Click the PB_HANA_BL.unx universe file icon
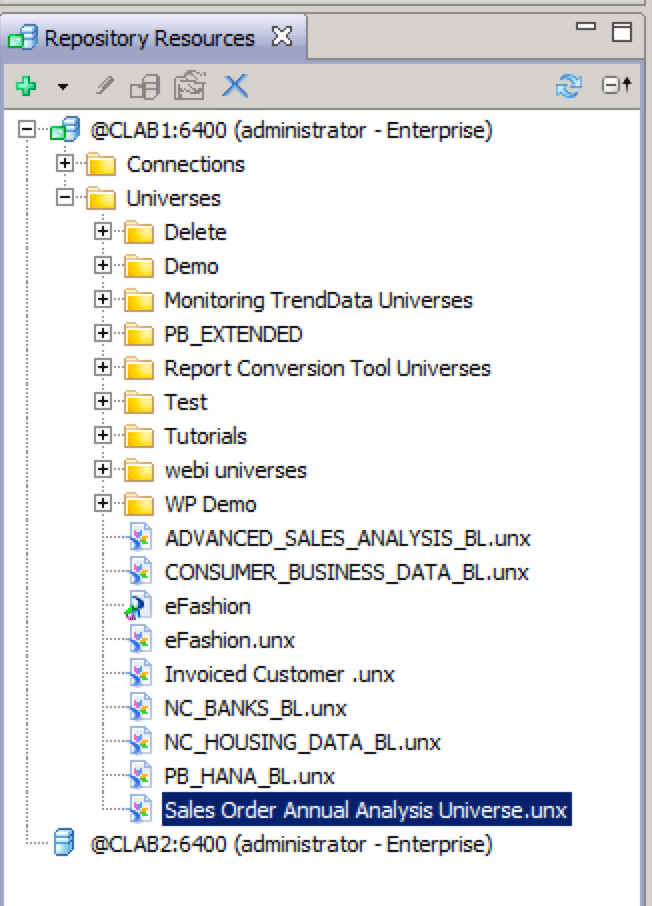 coord(140,776)
